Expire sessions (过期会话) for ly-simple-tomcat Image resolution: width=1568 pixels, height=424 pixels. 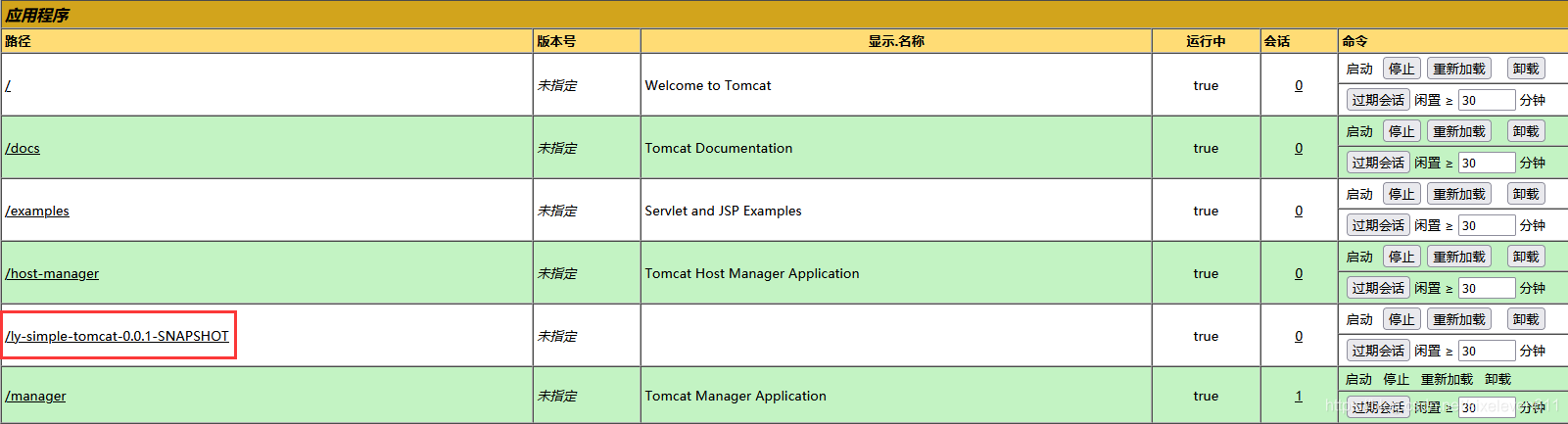click(x=1378, y=351)
